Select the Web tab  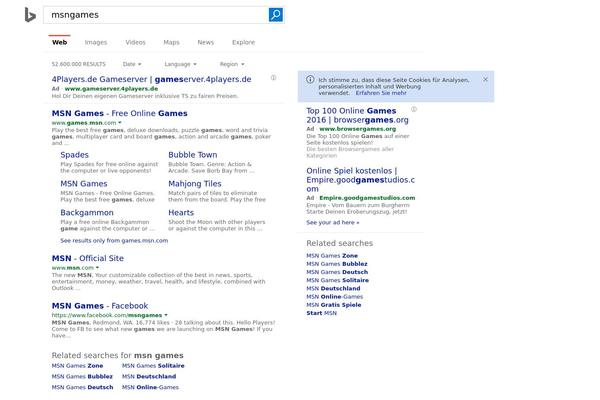coord(59,42)
